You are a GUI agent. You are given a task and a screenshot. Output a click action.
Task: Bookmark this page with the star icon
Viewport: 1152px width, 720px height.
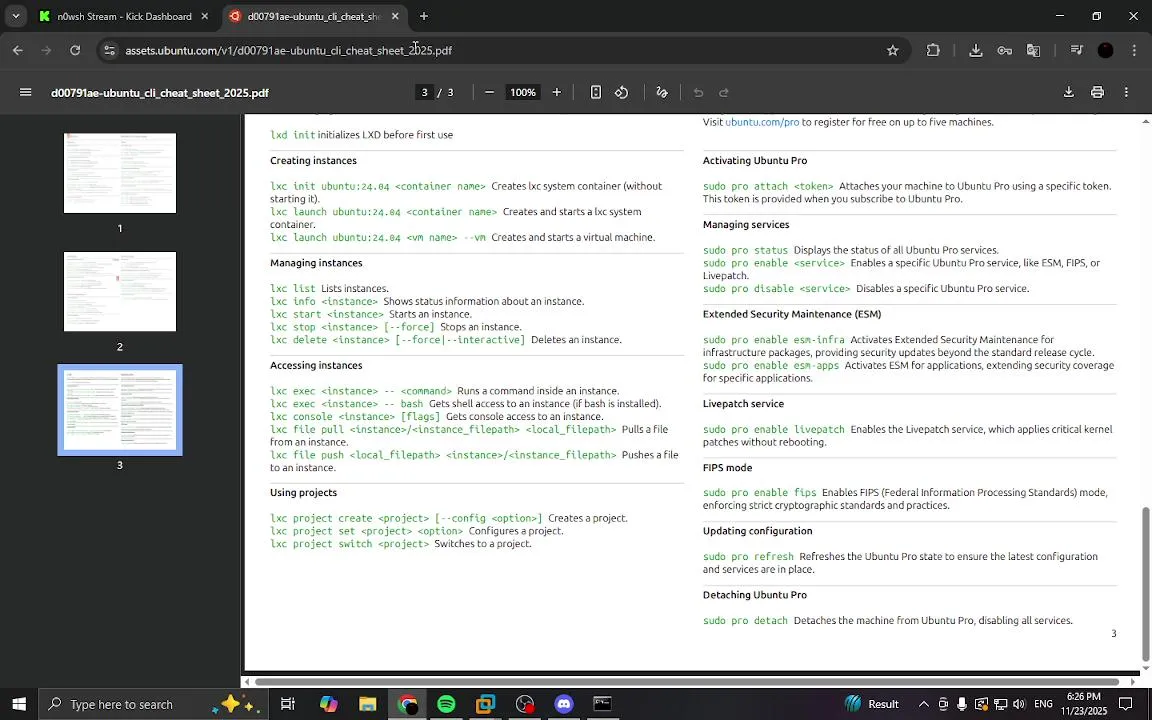(893, 51)
